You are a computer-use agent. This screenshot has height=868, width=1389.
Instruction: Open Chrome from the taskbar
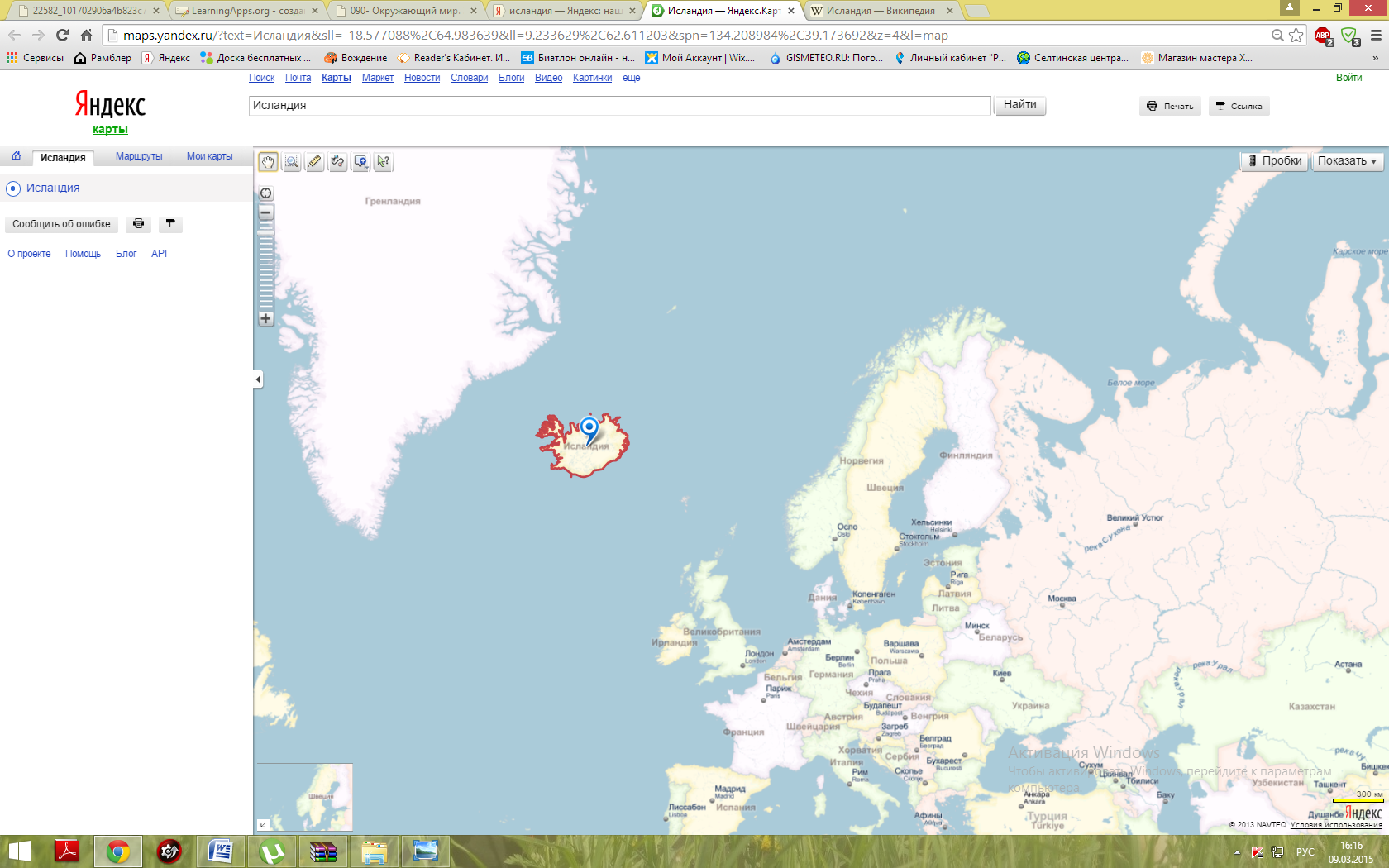117,851
